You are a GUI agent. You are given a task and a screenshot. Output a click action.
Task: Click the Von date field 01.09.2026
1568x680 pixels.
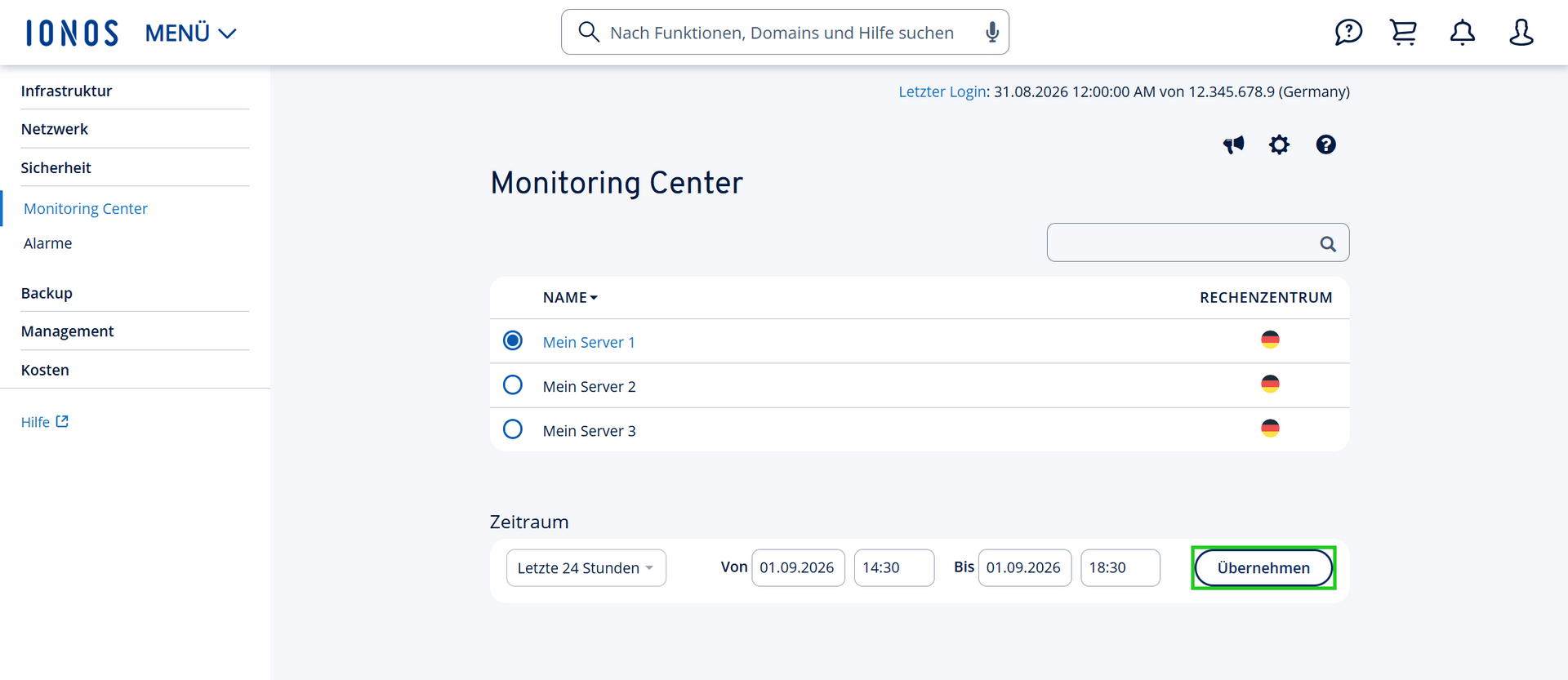(x=798, y=567)
